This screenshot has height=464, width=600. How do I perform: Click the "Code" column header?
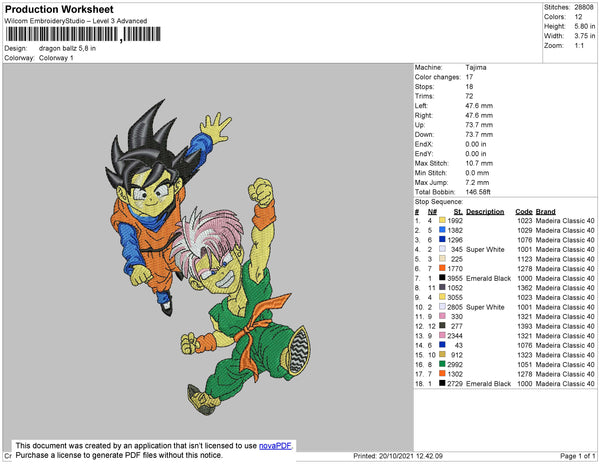coord(524,212)
